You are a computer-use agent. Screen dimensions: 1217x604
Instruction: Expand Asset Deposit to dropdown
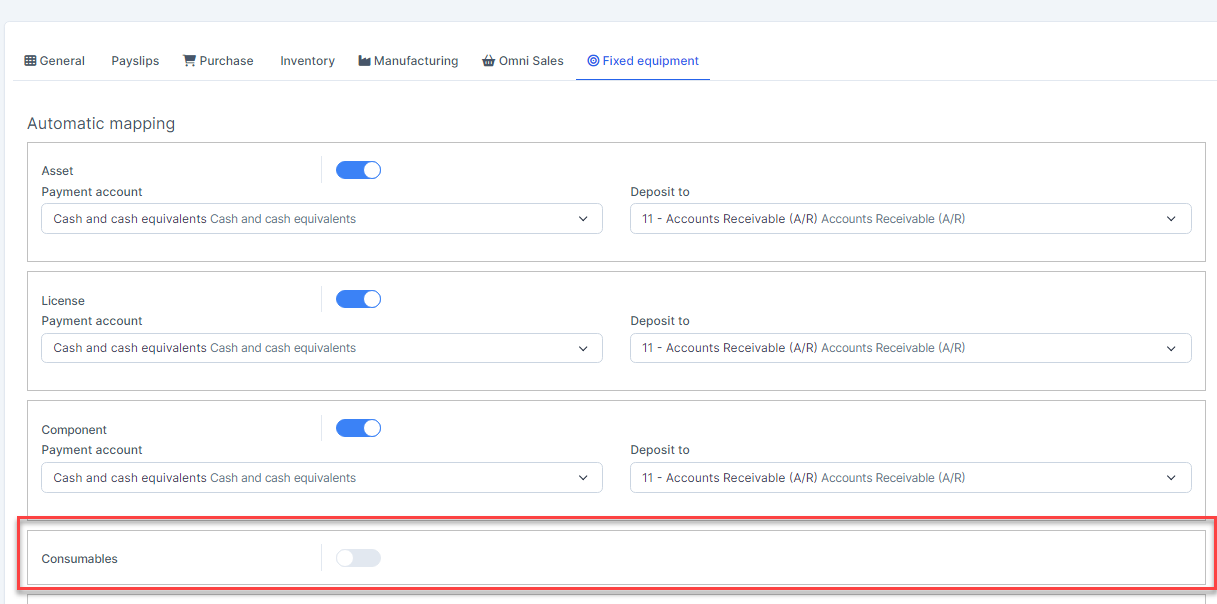tap(910, 219)
